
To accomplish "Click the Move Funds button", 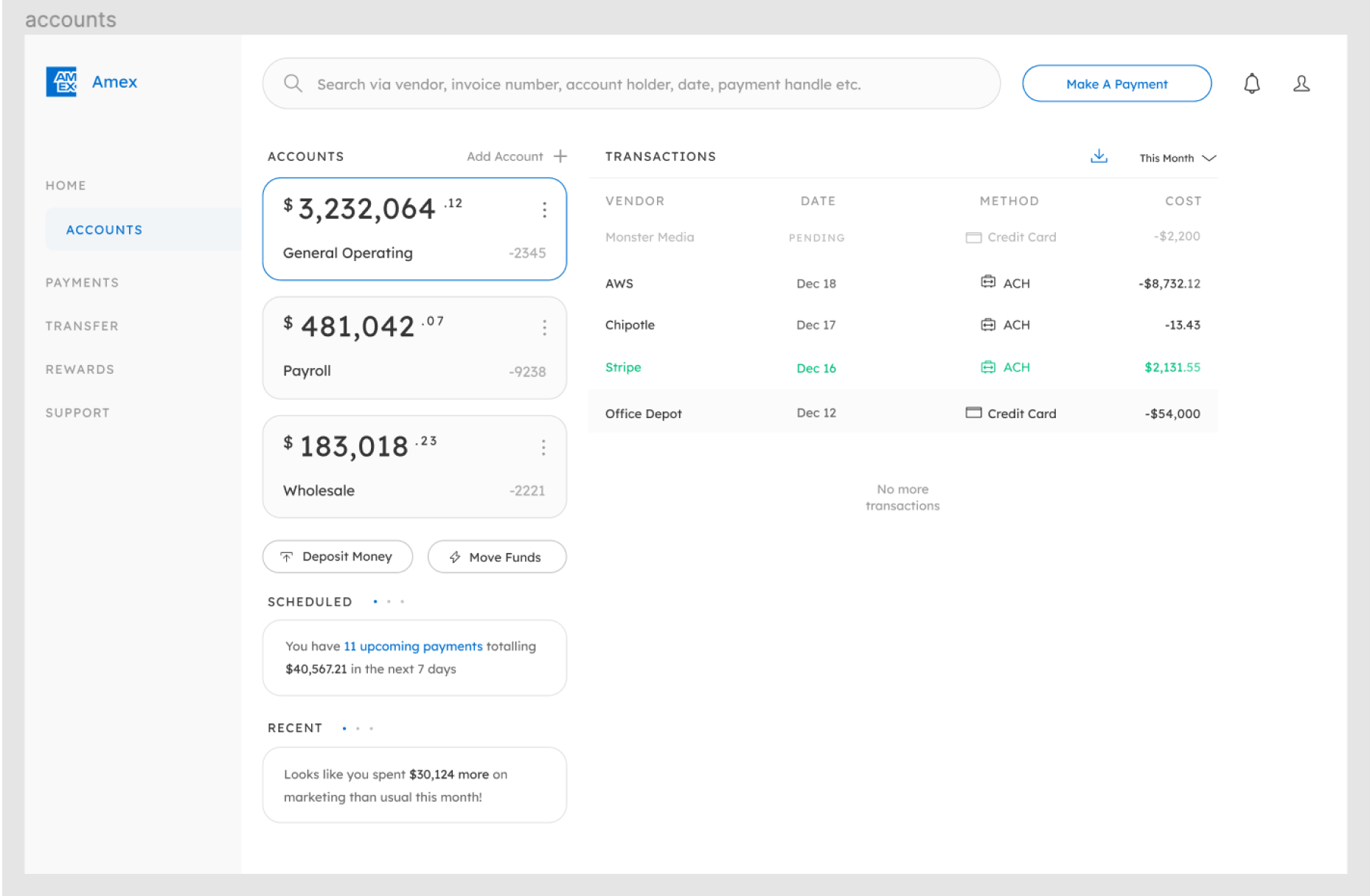I will (x=497, y=557).
